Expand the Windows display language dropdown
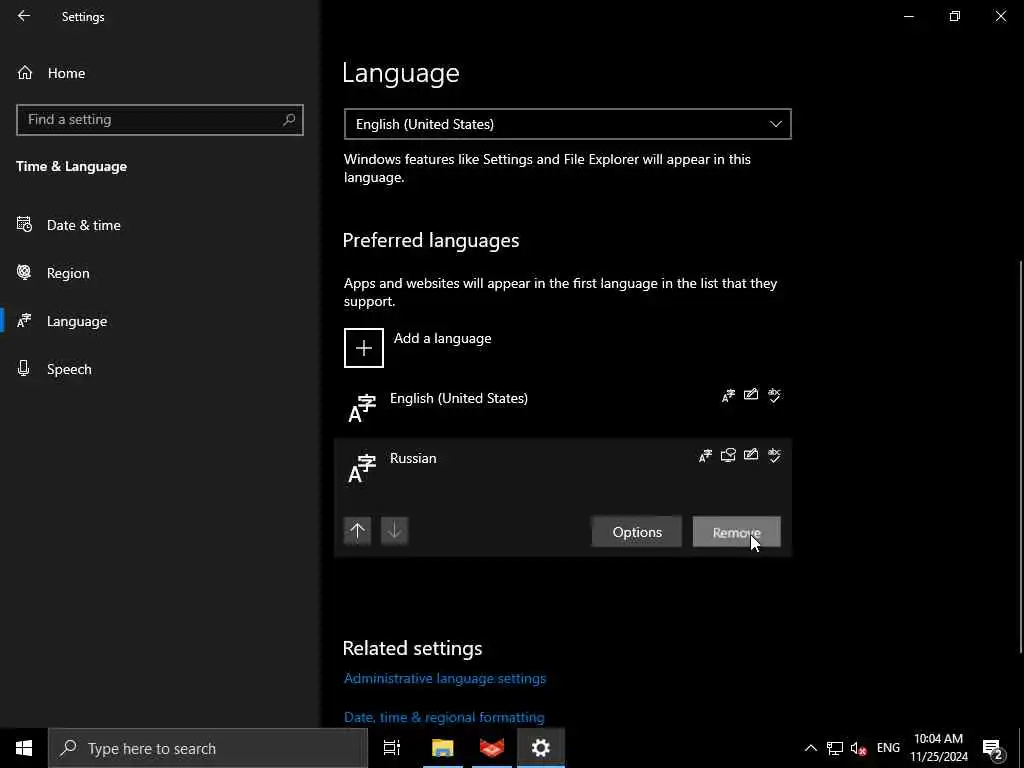The image size is (1024, 768). tap(568, 124)
